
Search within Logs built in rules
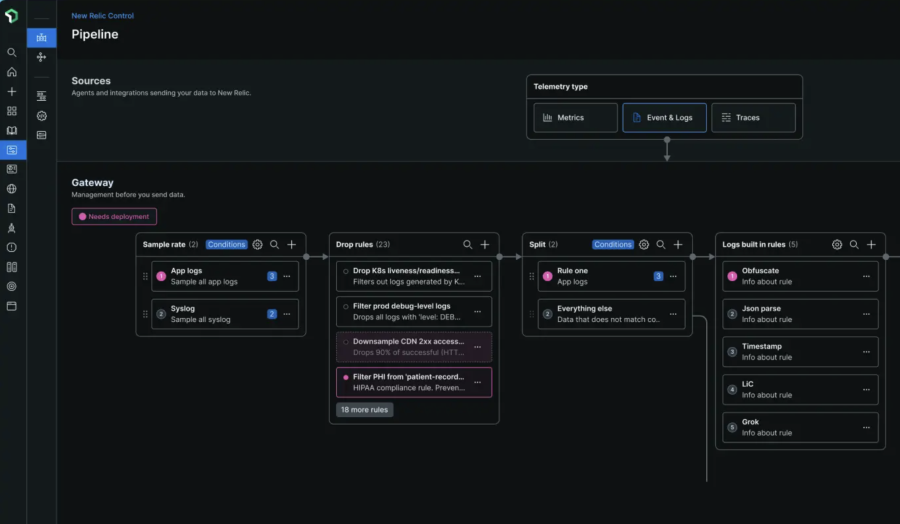click(x=854, y=244)
